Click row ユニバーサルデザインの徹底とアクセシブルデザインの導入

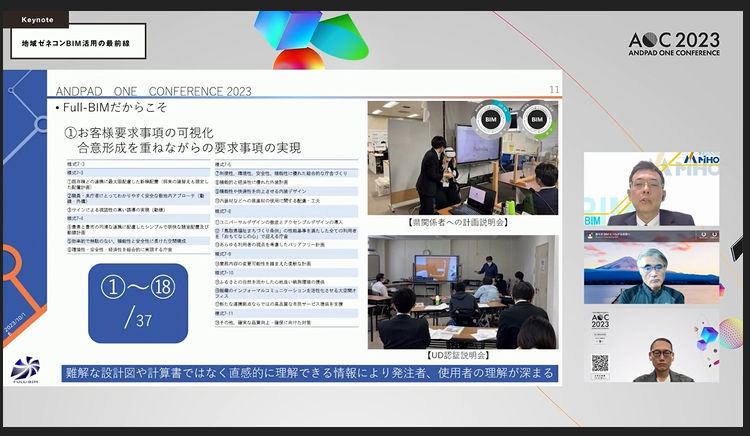pyautogui.click(x=286, y=222)
